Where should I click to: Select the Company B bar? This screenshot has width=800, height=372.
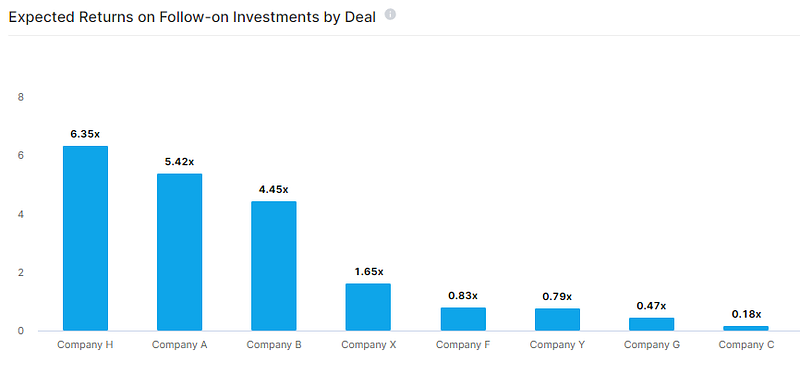(x=274, y=266)
